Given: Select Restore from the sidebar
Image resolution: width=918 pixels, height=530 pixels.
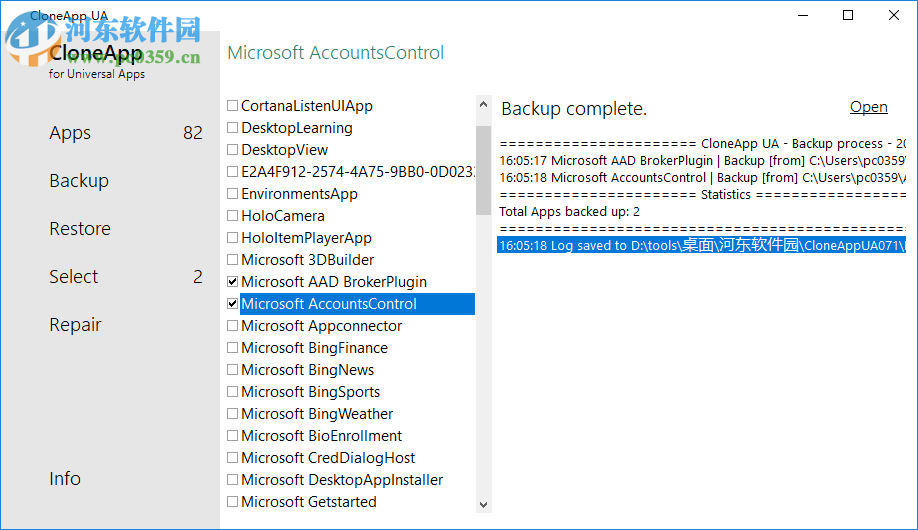Looking at the screenshot, I should 80,229.
